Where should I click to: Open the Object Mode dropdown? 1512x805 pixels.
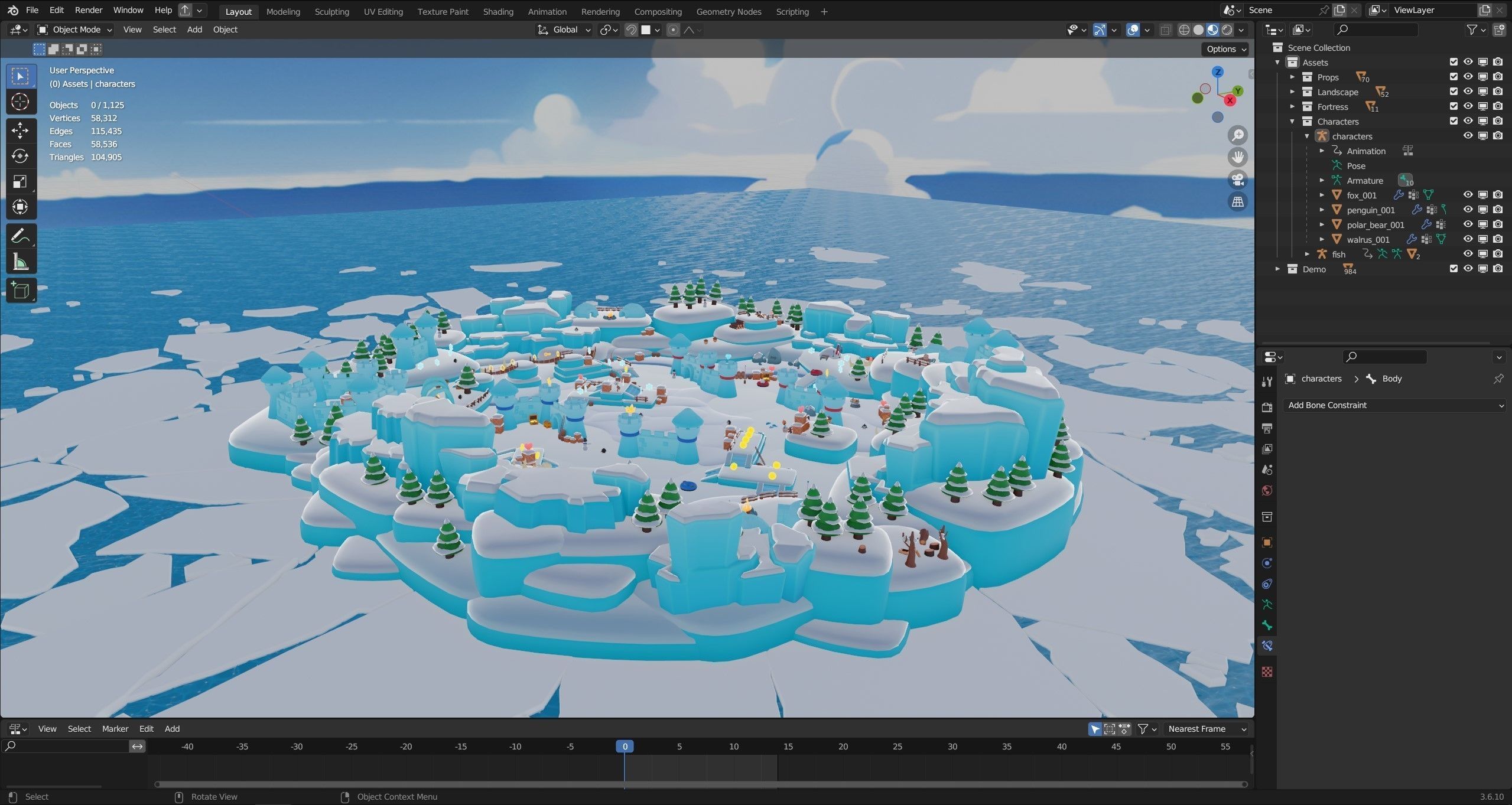click(x=74, y=30)
